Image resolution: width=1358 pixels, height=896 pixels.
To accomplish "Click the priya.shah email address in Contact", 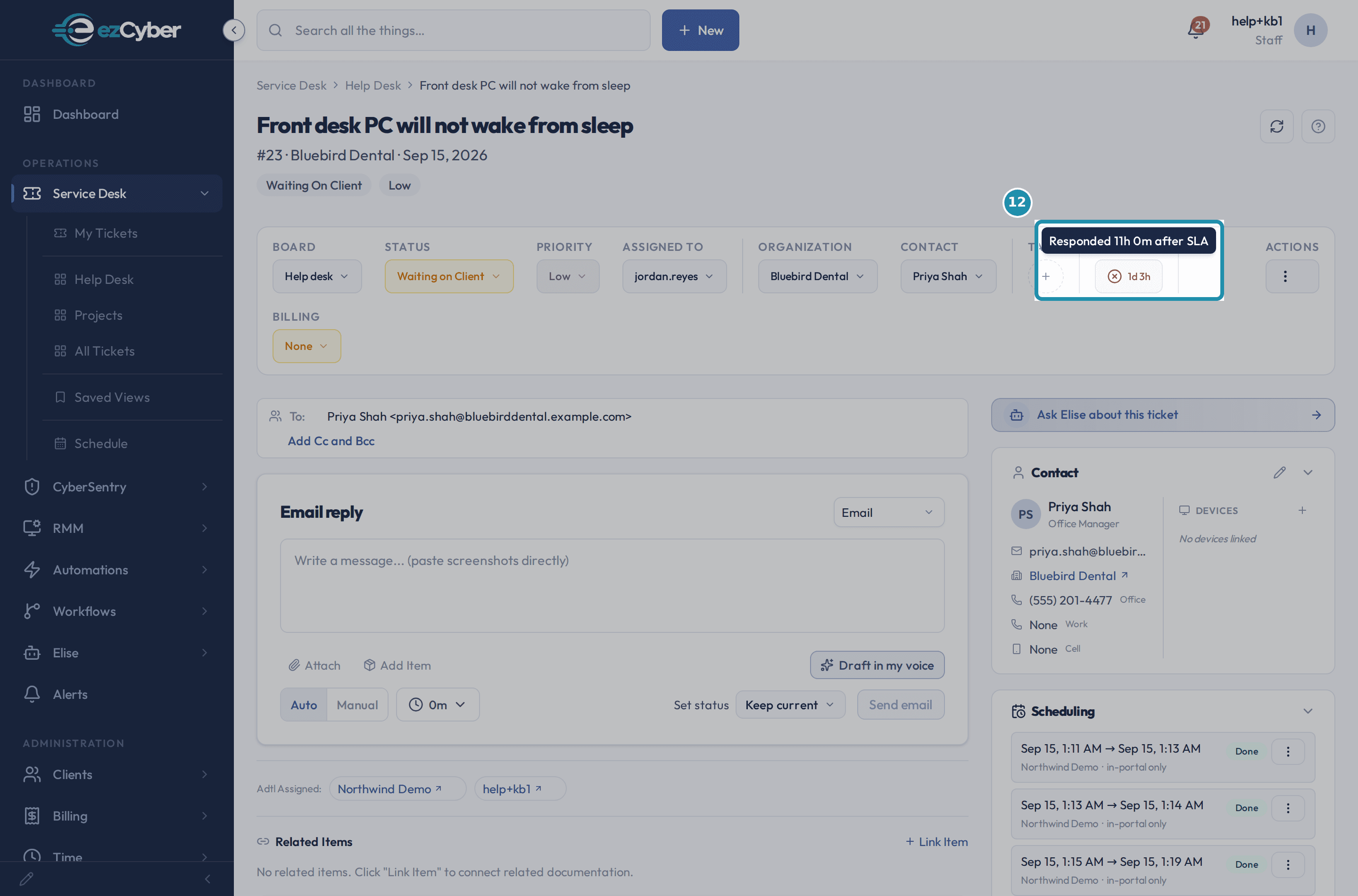I will pyautogui.click(x=1086, y=551).
